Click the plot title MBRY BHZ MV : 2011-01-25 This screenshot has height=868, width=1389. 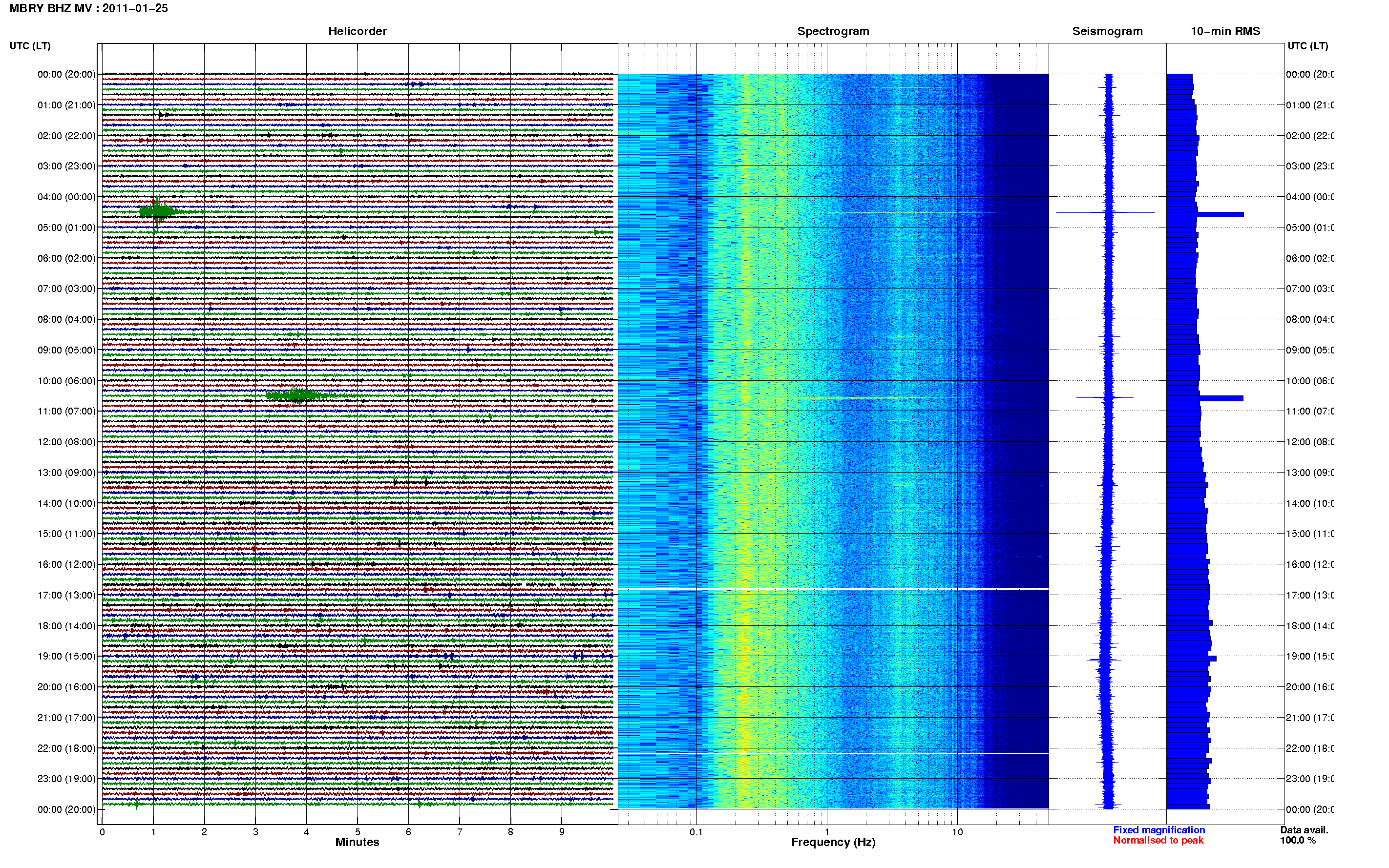click(x=88, y=9)
